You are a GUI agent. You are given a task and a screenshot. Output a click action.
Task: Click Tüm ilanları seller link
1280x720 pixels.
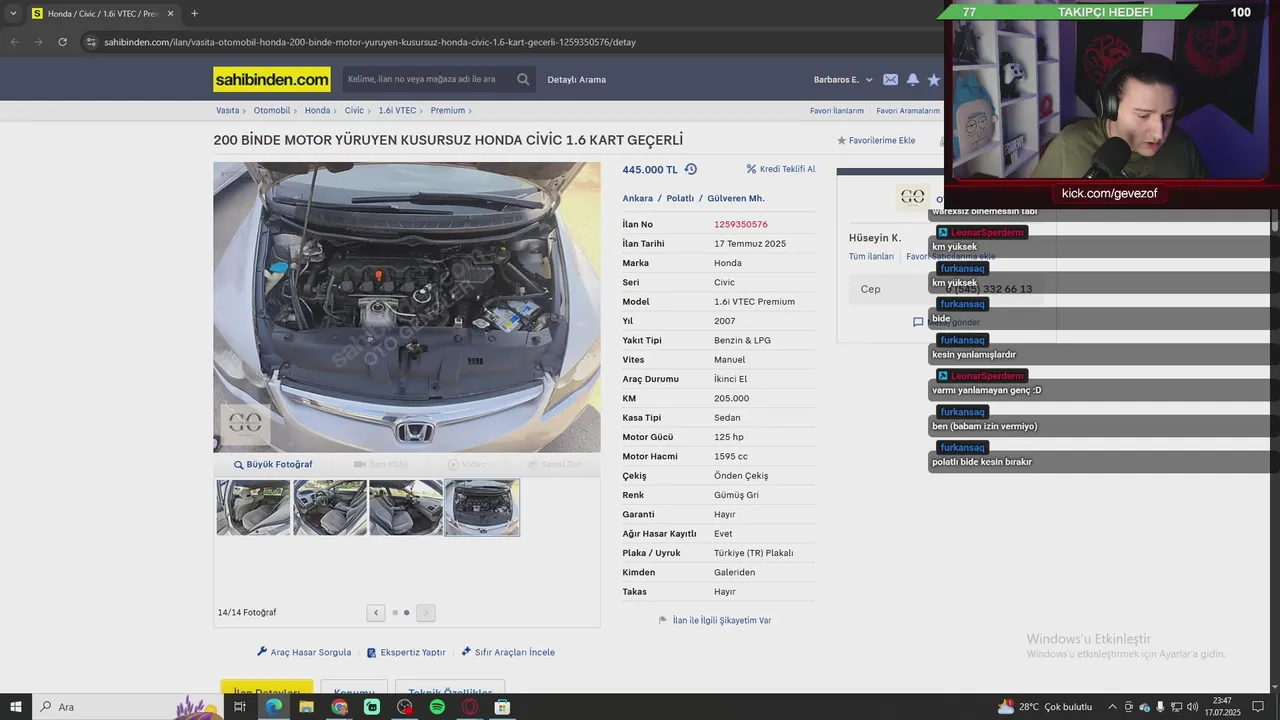(871, 257)
